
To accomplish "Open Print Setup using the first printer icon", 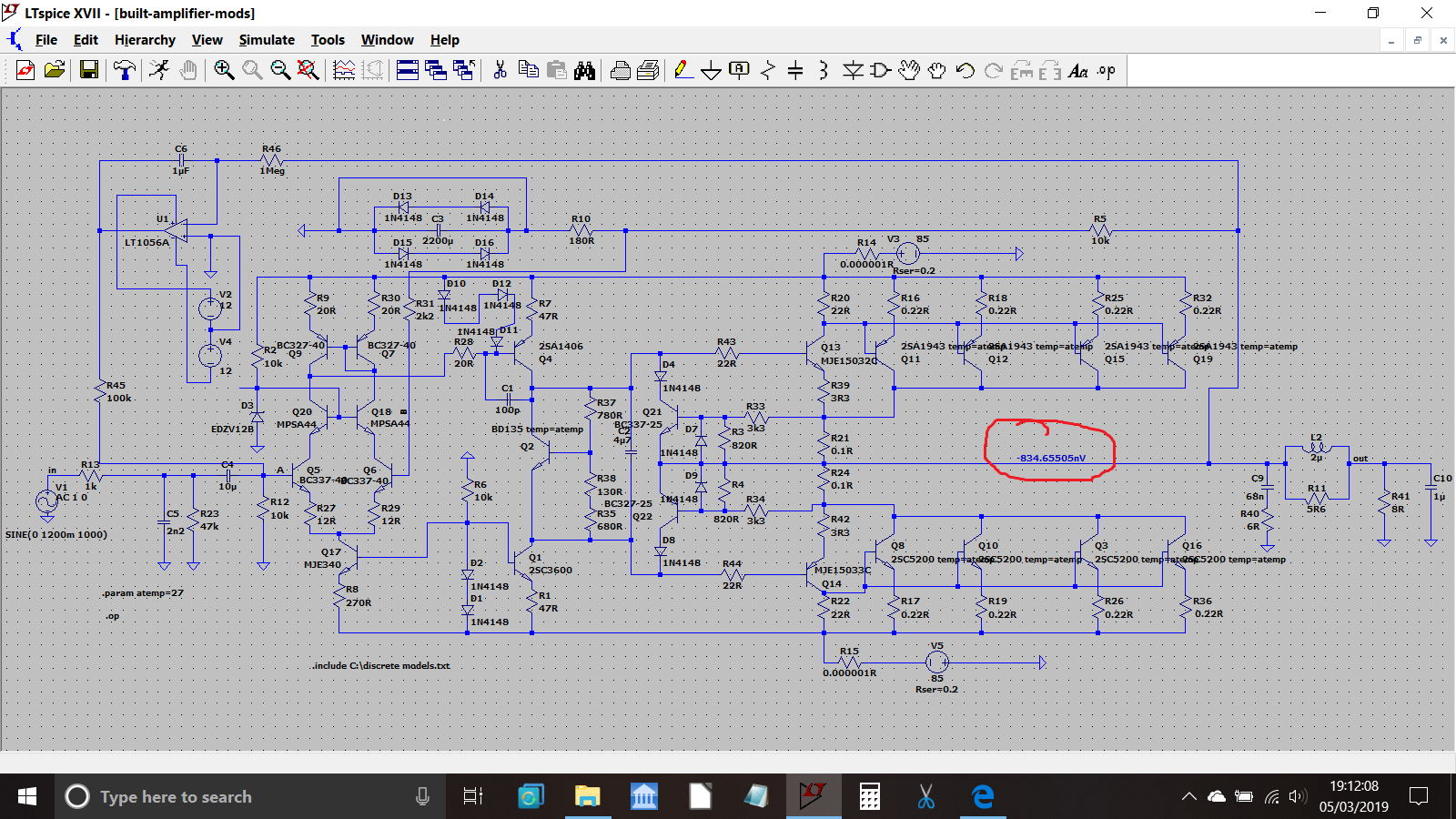I will (x=621, y=70).
